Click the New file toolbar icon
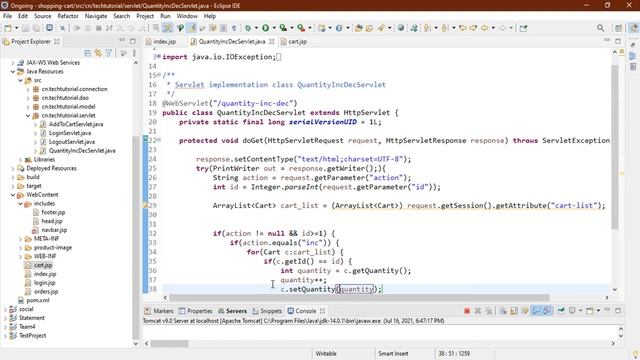 coord(8,28)
